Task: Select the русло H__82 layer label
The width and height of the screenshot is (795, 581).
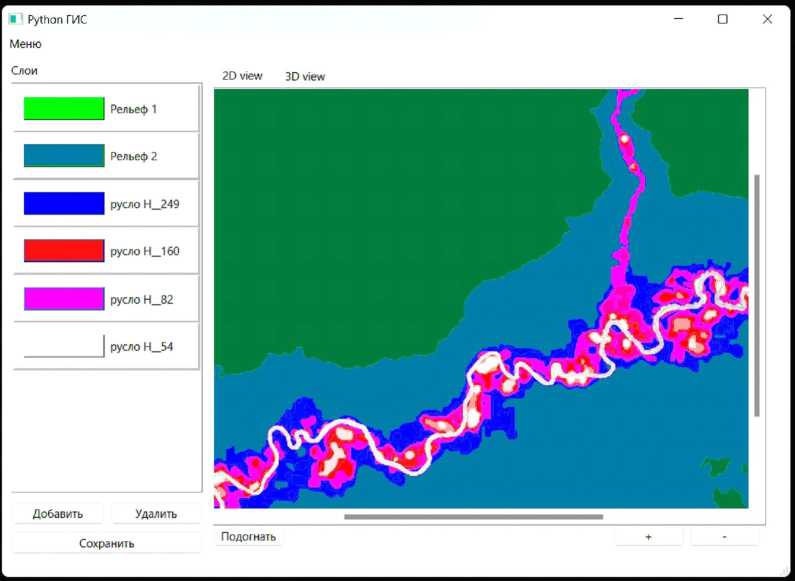Action: pyautogui.click(x=142, y=300)
